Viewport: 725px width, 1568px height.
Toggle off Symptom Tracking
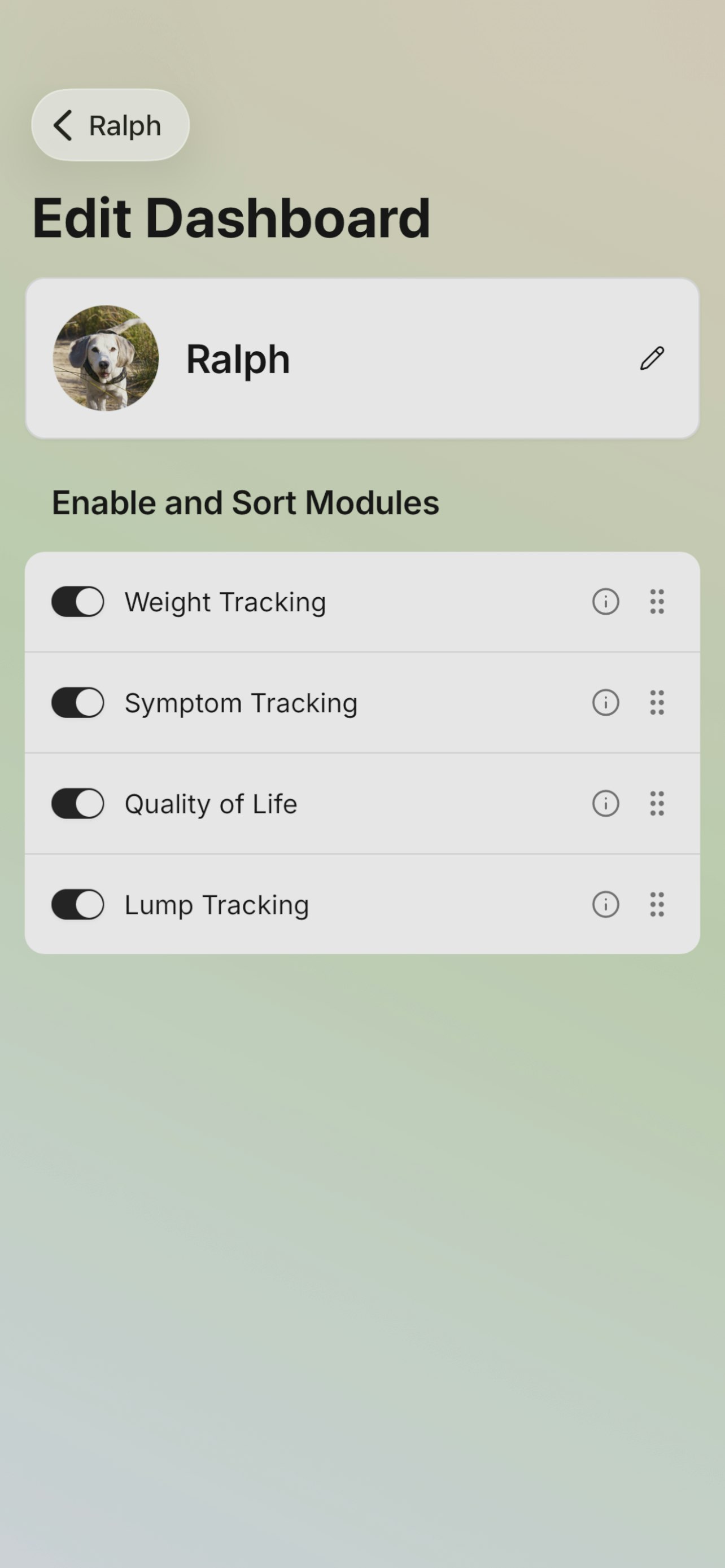coord(78,702)
